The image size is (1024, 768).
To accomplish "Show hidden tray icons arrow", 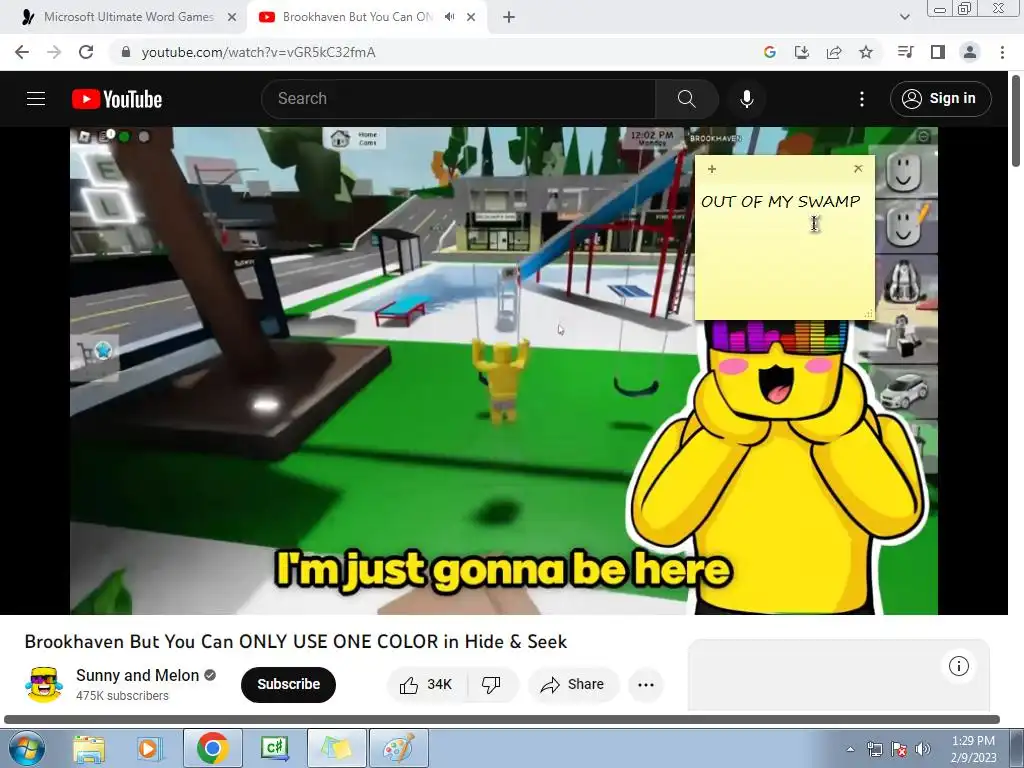I will (x=850, y=749).
